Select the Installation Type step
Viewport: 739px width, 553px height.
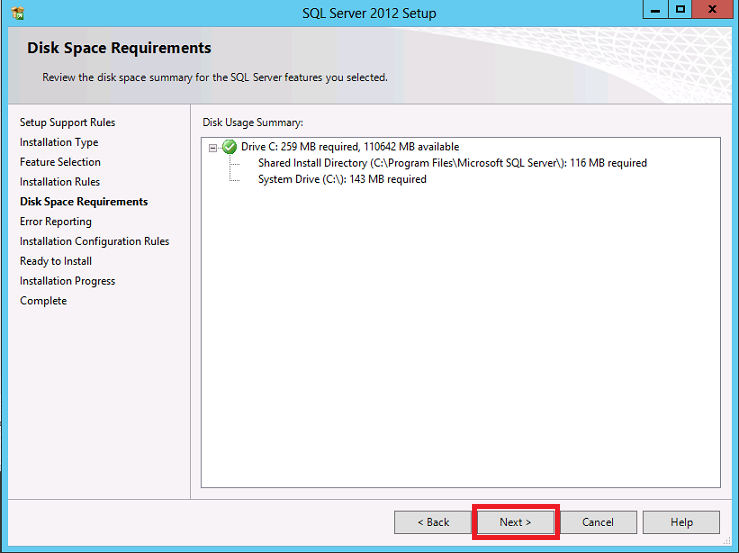pos(59,142)
